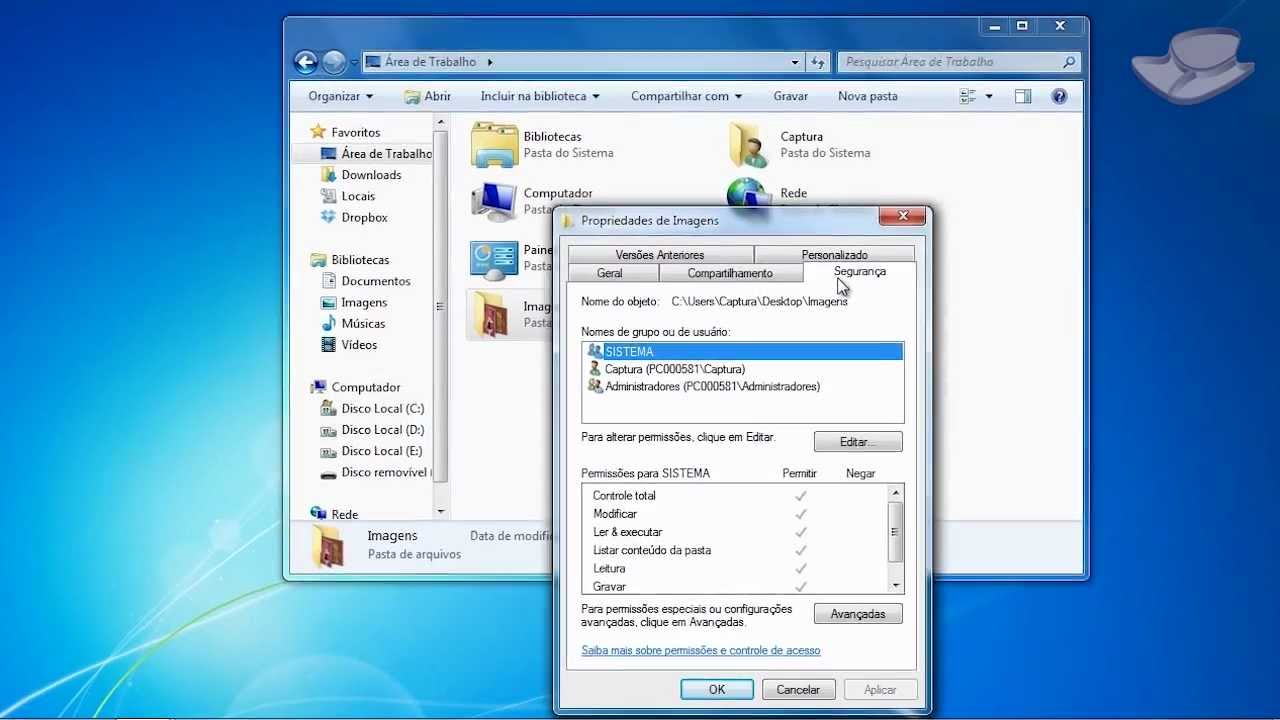The height and width of the screenshot is (720, 1280).
Task: Click the permissions list scroll up arrow
Action: click(x=896, y=493)
